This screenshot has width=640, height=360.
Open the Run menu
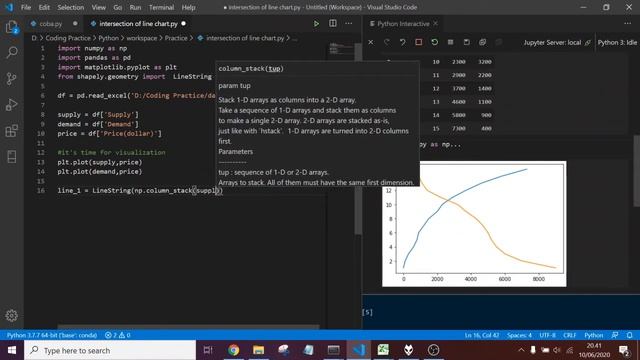pos(135,7)
